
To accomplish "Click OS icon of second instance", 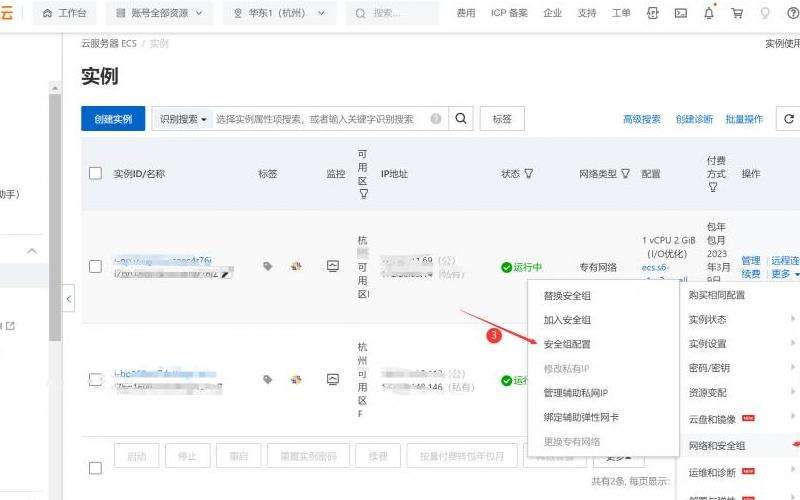I will pos(296,379).
